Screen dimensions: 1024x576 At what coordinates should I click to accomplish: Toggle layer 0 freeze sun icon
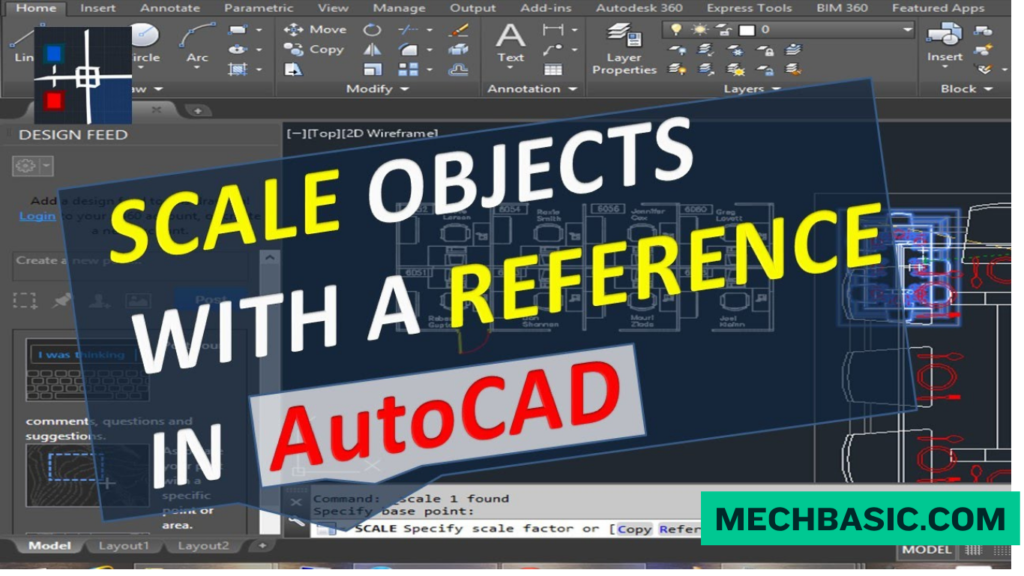click(x=699, y=29)
